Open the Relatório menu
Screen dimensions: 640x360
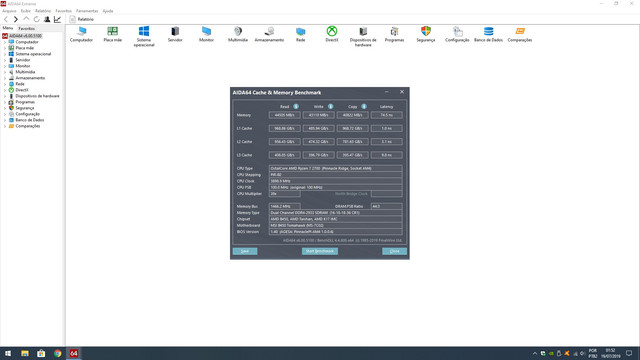[43, 11]
